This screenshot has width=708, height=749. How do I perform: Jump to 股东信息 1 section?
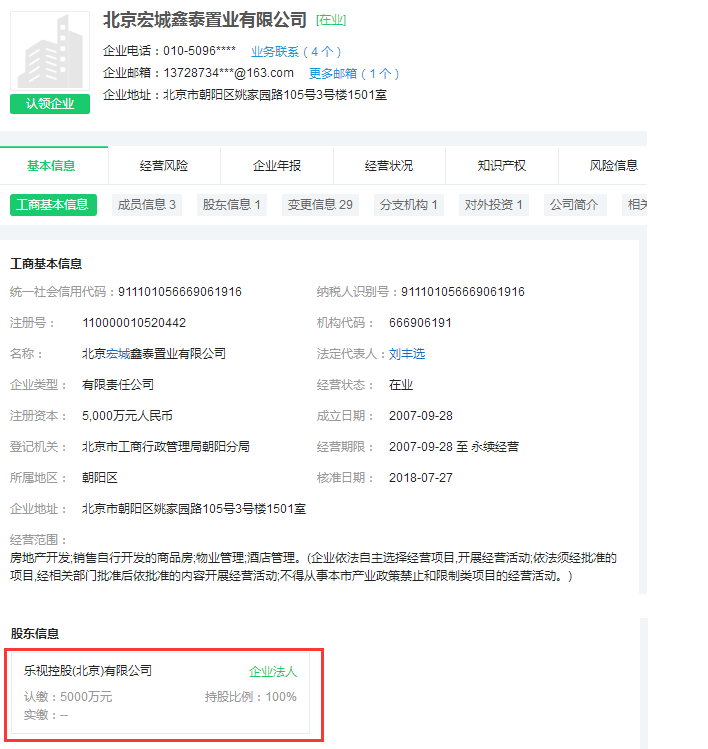[232, 205]
